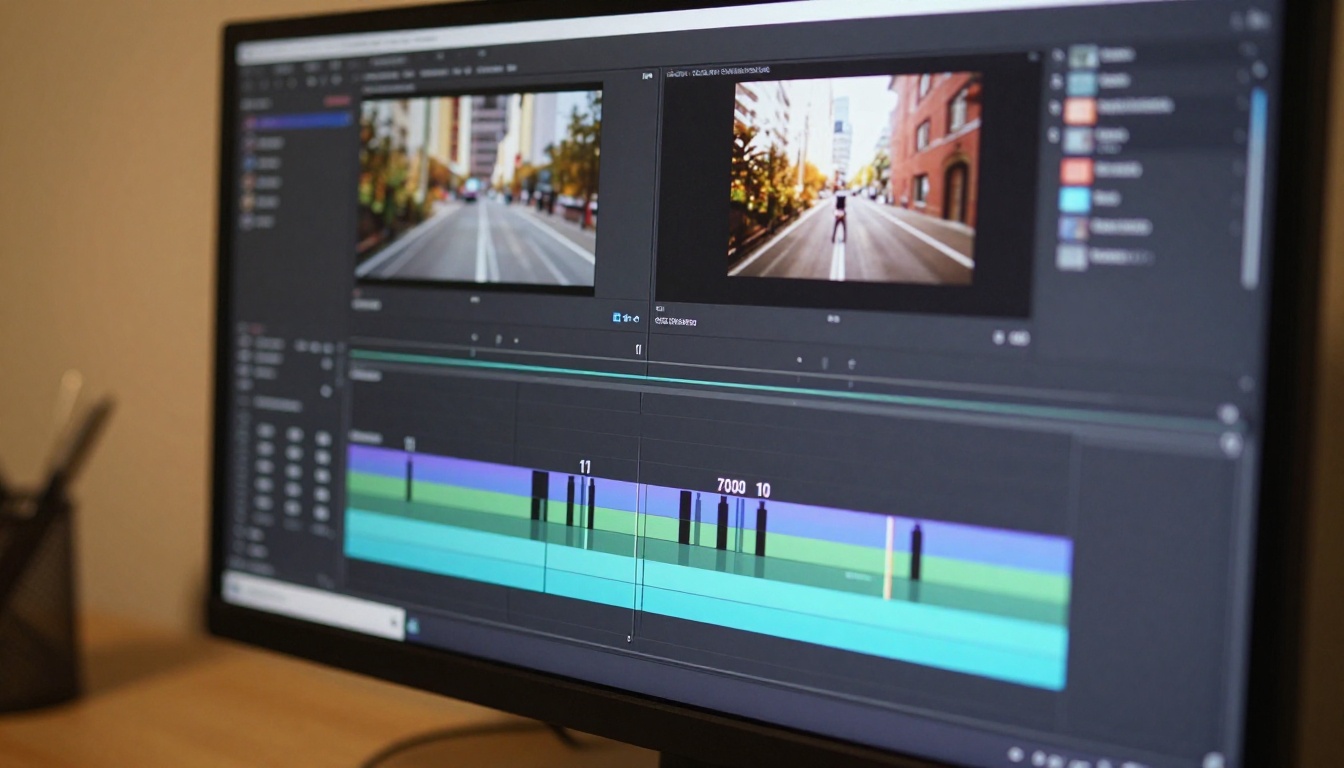Expand the second item in the right panel list
The height and width of the screenshot is (768, 1344).
pos(1056,81)
